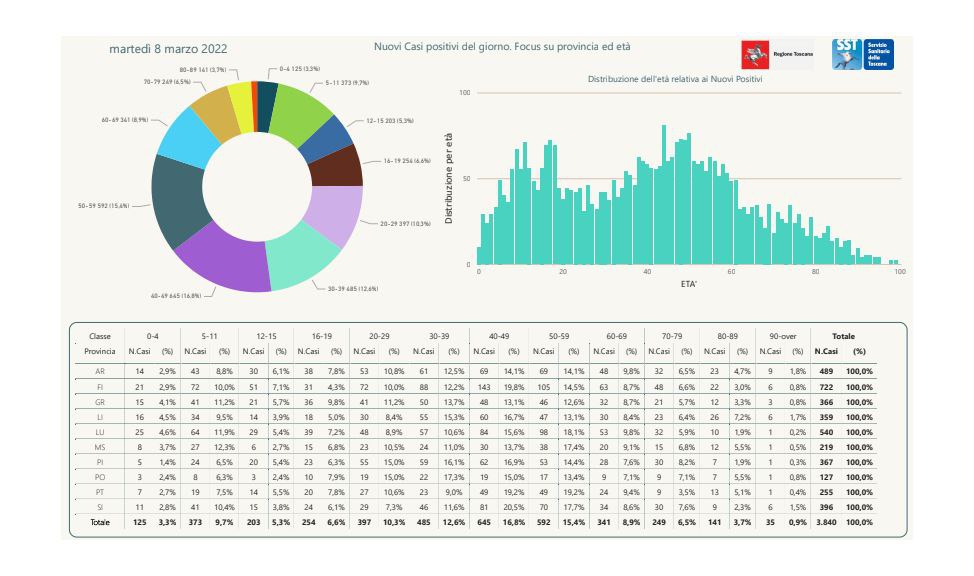Select the 'FI' province row label
This screenshot has height=576, width=974.
tap(100, 385)
